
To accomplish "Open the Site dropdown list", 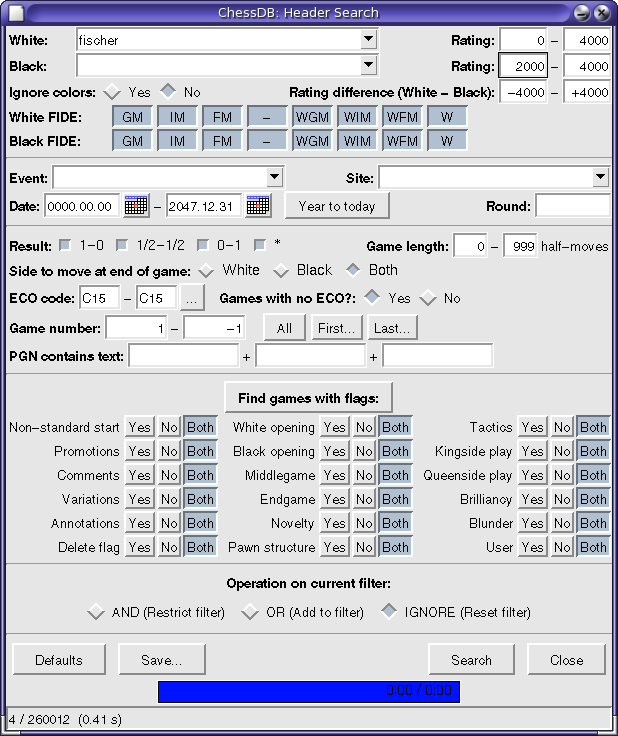I will click(x=600, y=178).
